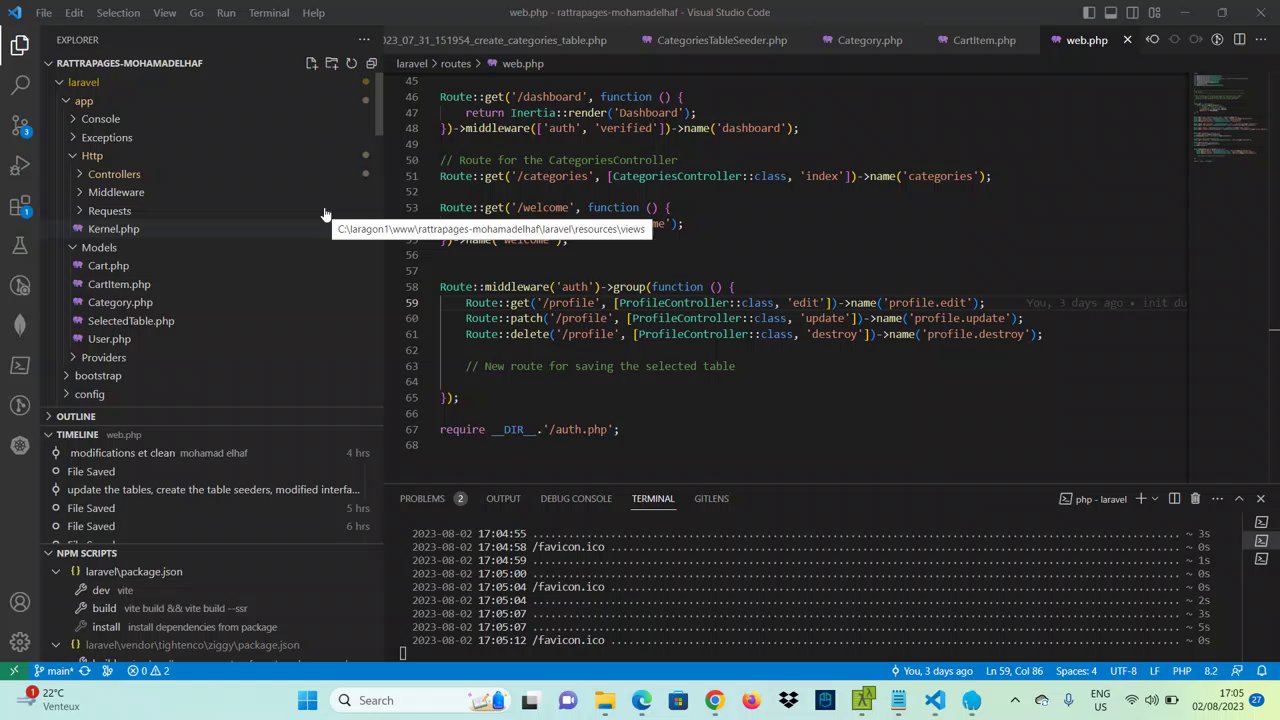Viewport: 1280px width, 720px height.
Task: Refresh the Explorer file tree
Action: (x=351, y=63)
